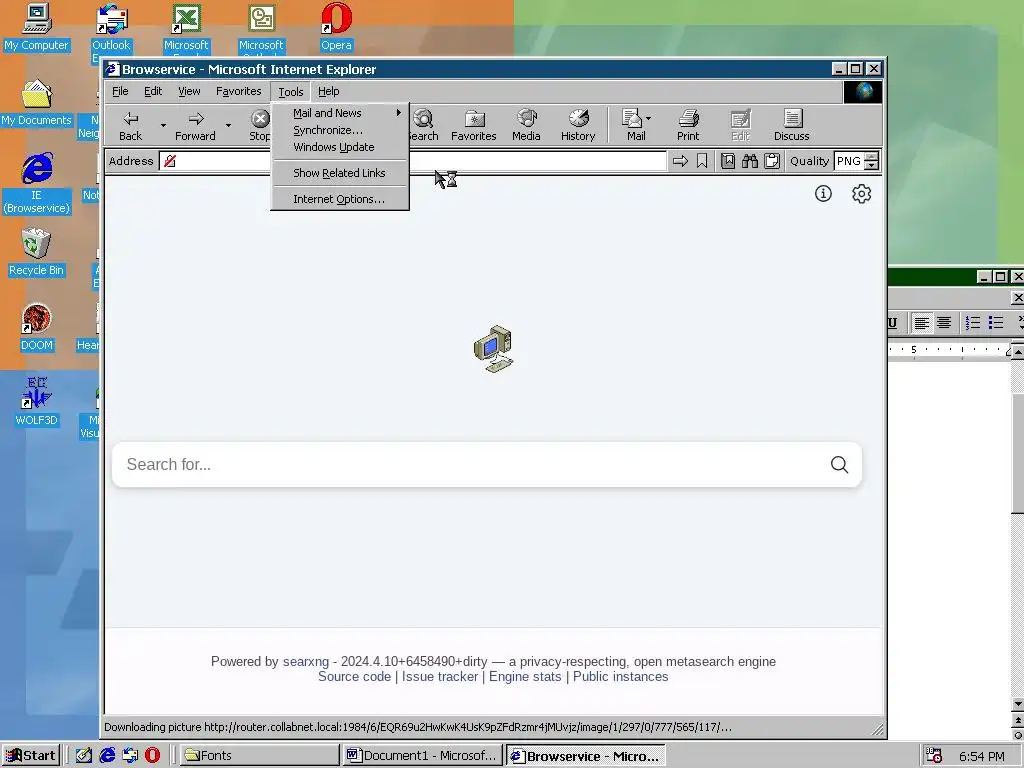Click Internet Explorer quick launch icon

tap(107, 755)
